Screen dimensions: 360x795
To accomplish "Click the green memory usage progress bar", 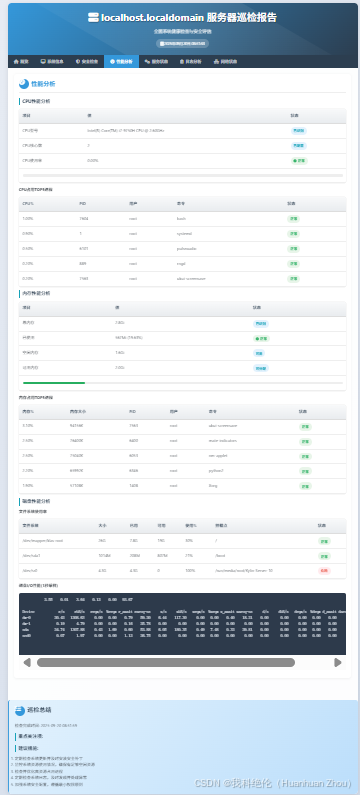I will pyautogui.click(x=54, y=383).
